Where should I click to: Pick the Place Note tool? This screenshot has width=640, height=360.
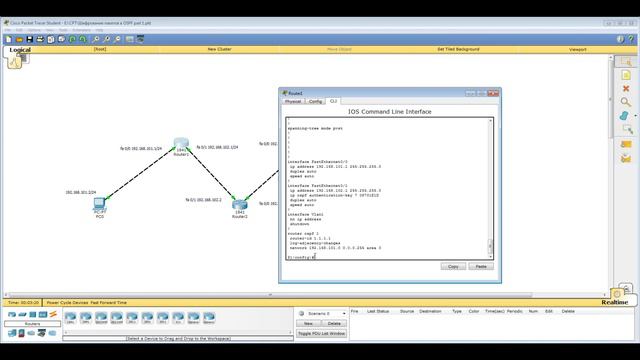pyautogui.click(x=626, y=75)
